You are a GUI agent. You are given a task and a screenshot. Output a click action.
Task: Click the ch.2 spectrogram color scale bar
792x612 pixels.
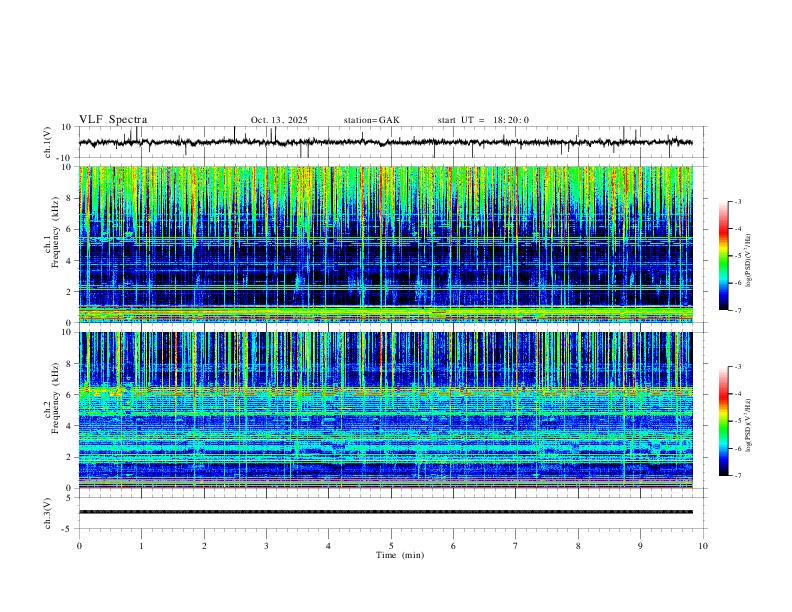723,421
